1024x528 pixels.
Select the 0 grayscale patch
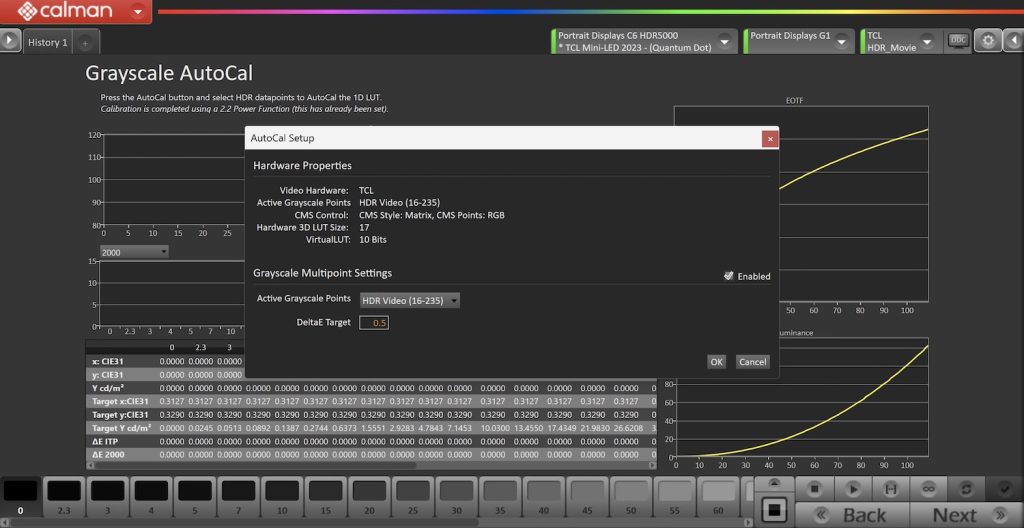pos(20,497)
